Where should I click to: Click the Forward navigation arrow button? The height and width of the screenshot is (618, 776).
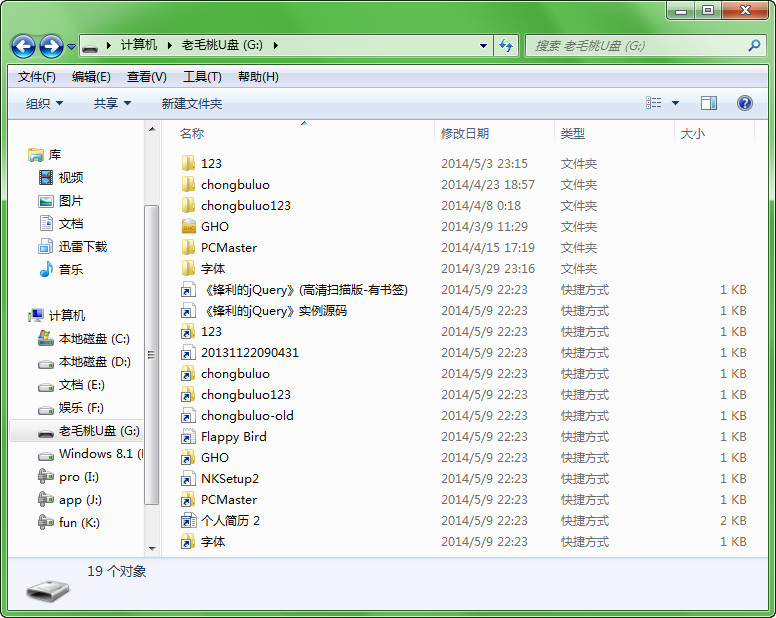(51, 46)
